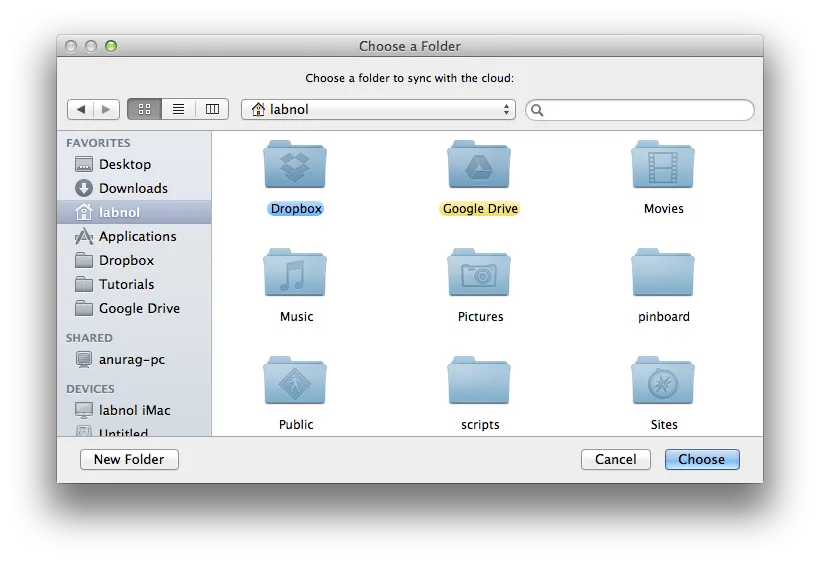Select labnol iMac under Devices
The height and width of the screenshot is (562, 820).
(x=134, y=410)
